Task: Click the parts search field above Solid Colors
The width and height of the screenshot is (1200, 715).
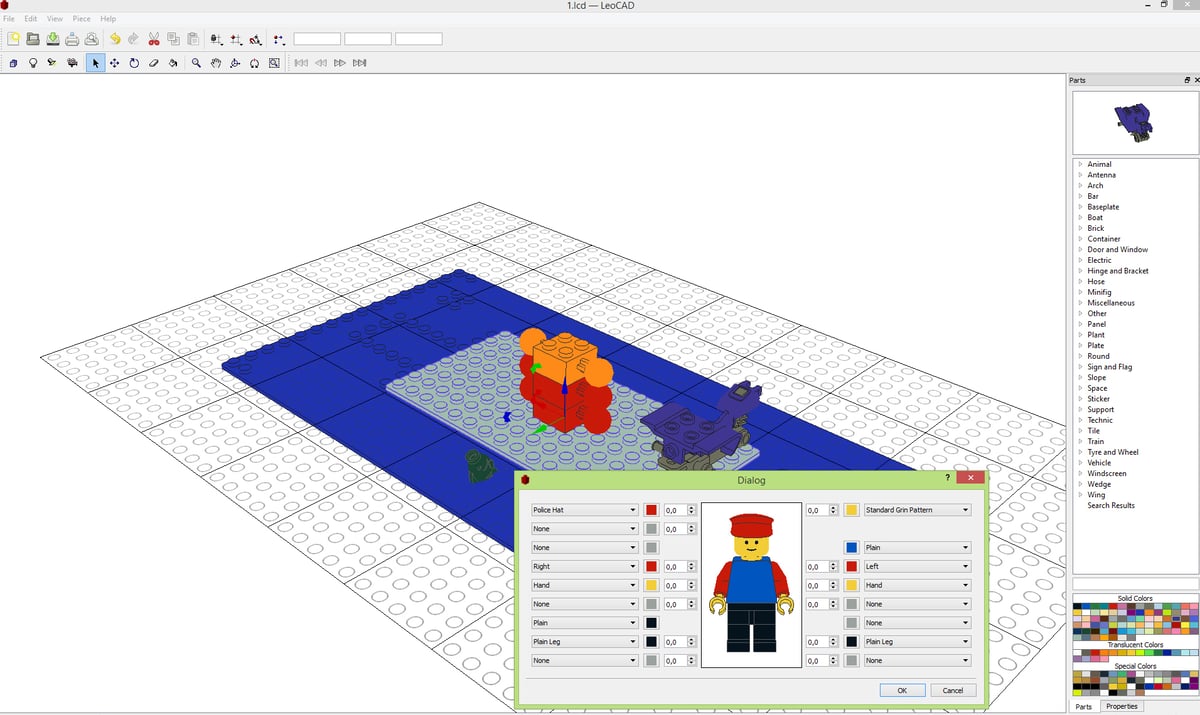Action: pos(1135,584)
